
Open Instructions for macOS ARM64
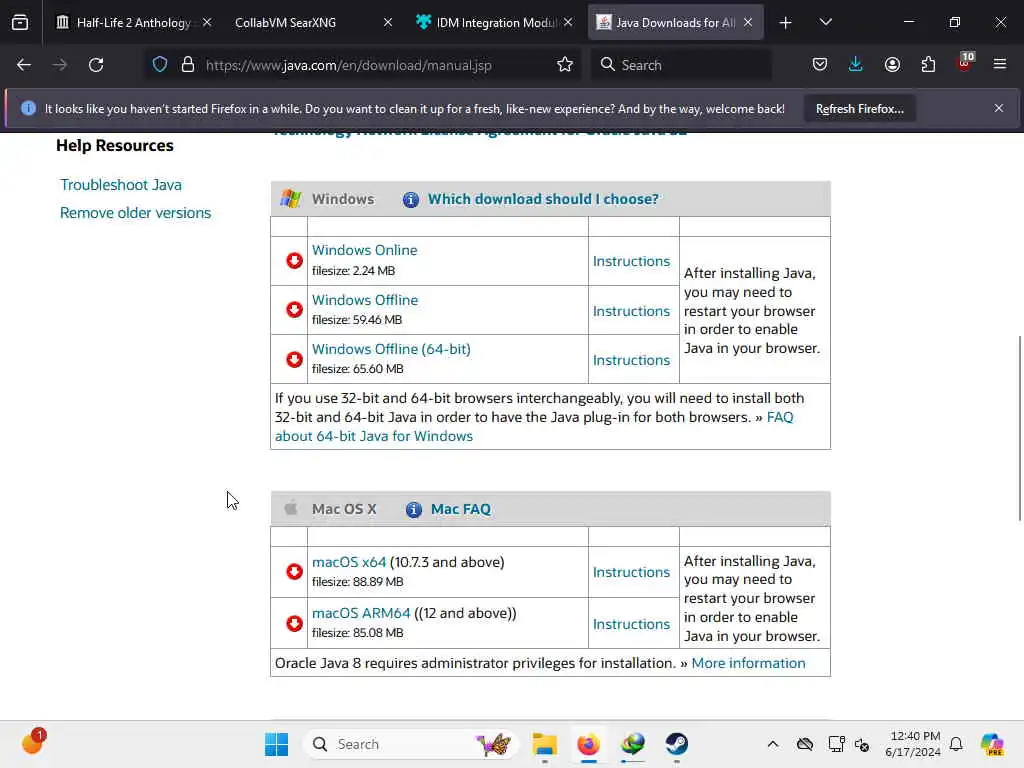(632, 624)
